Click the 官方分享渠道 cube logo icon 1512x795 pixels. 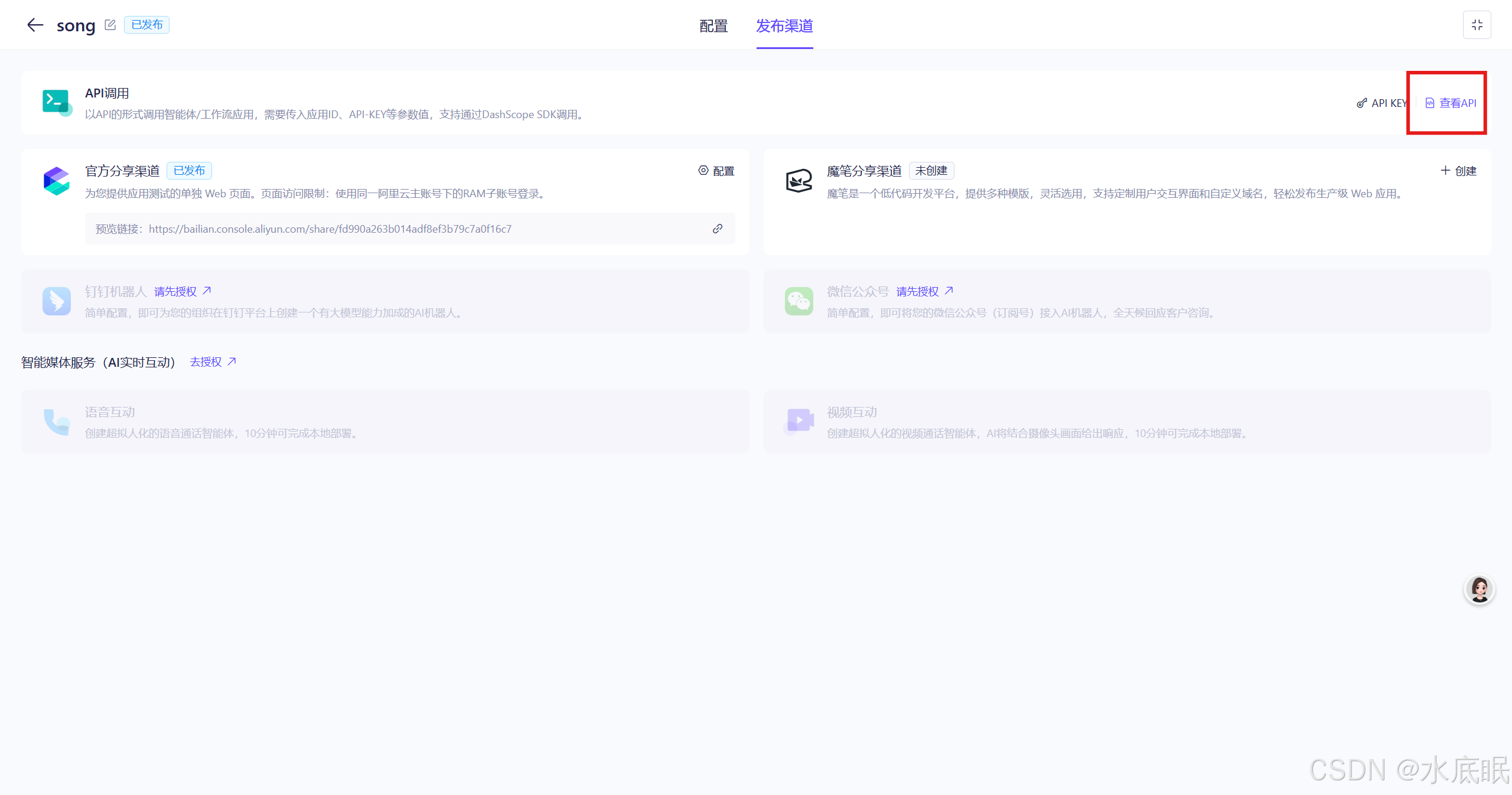coord(57,181)
